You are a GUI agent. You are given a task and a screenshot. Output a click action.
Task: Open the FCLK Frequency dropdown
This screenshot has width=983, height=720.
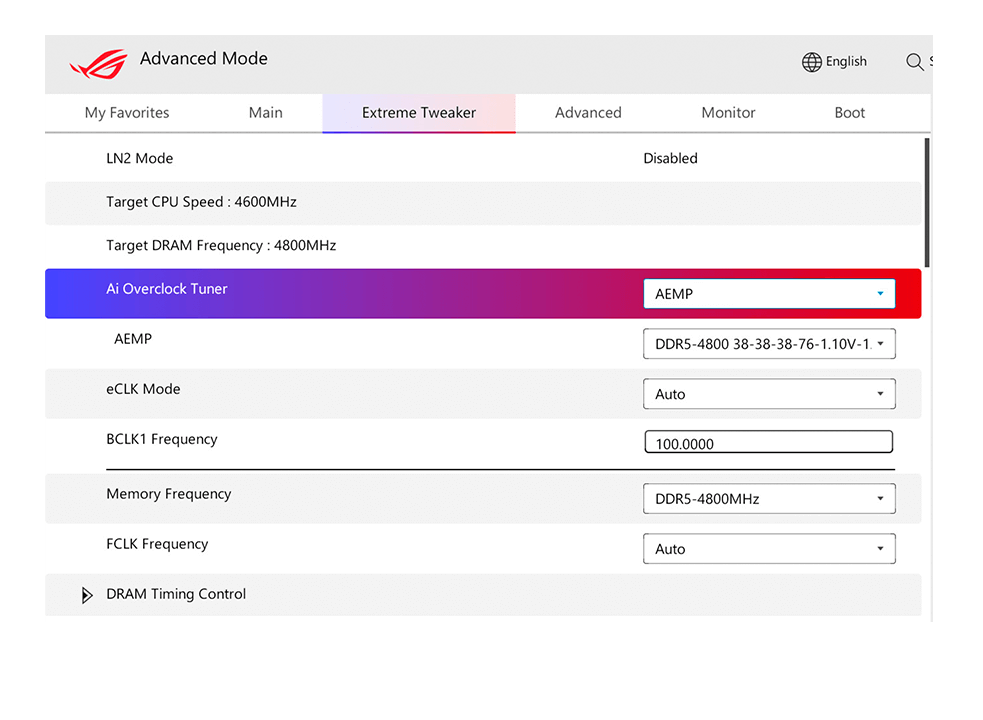point(768,549)
